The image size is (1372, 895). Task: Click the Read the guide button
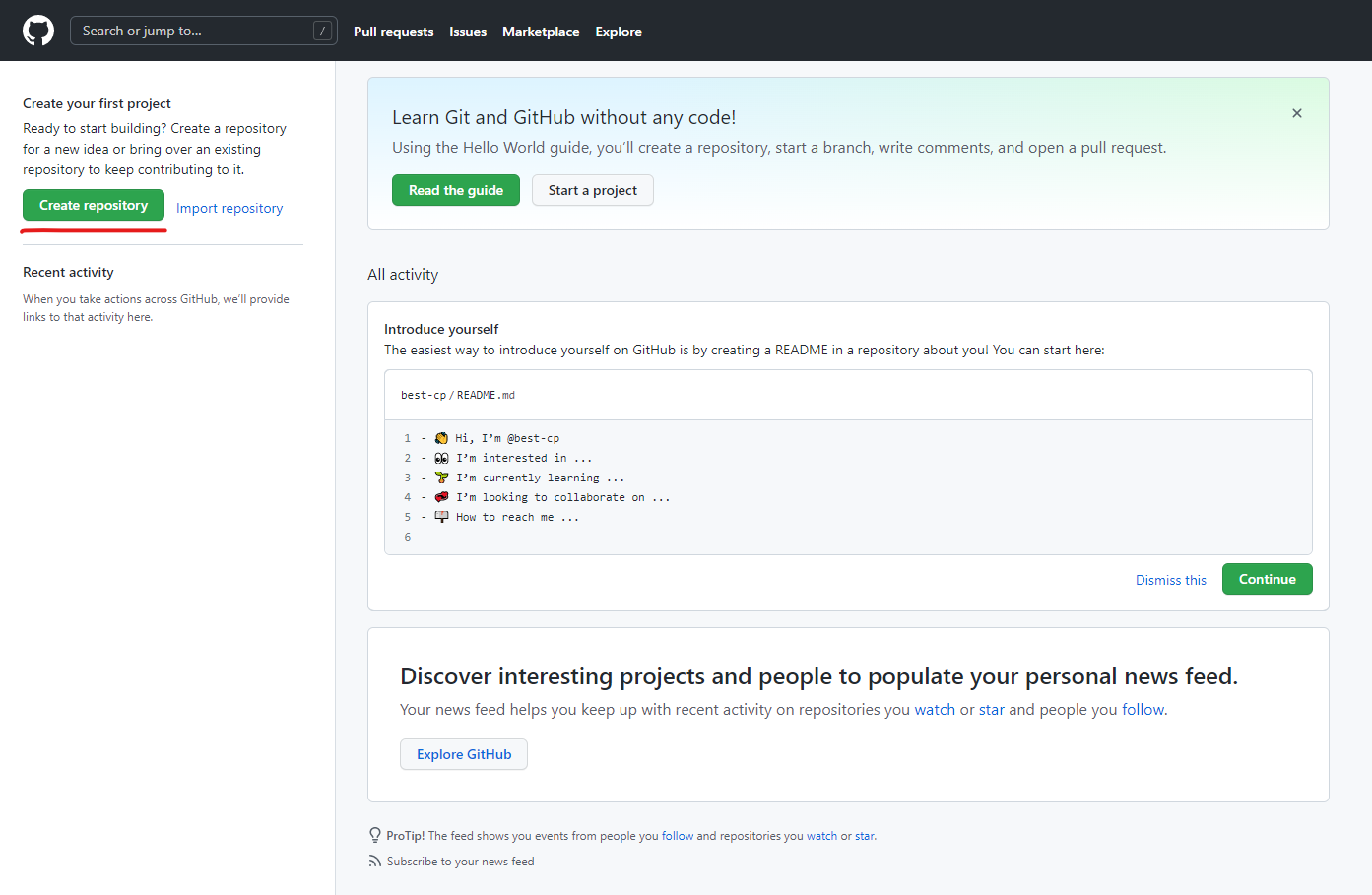pos(456,190)
